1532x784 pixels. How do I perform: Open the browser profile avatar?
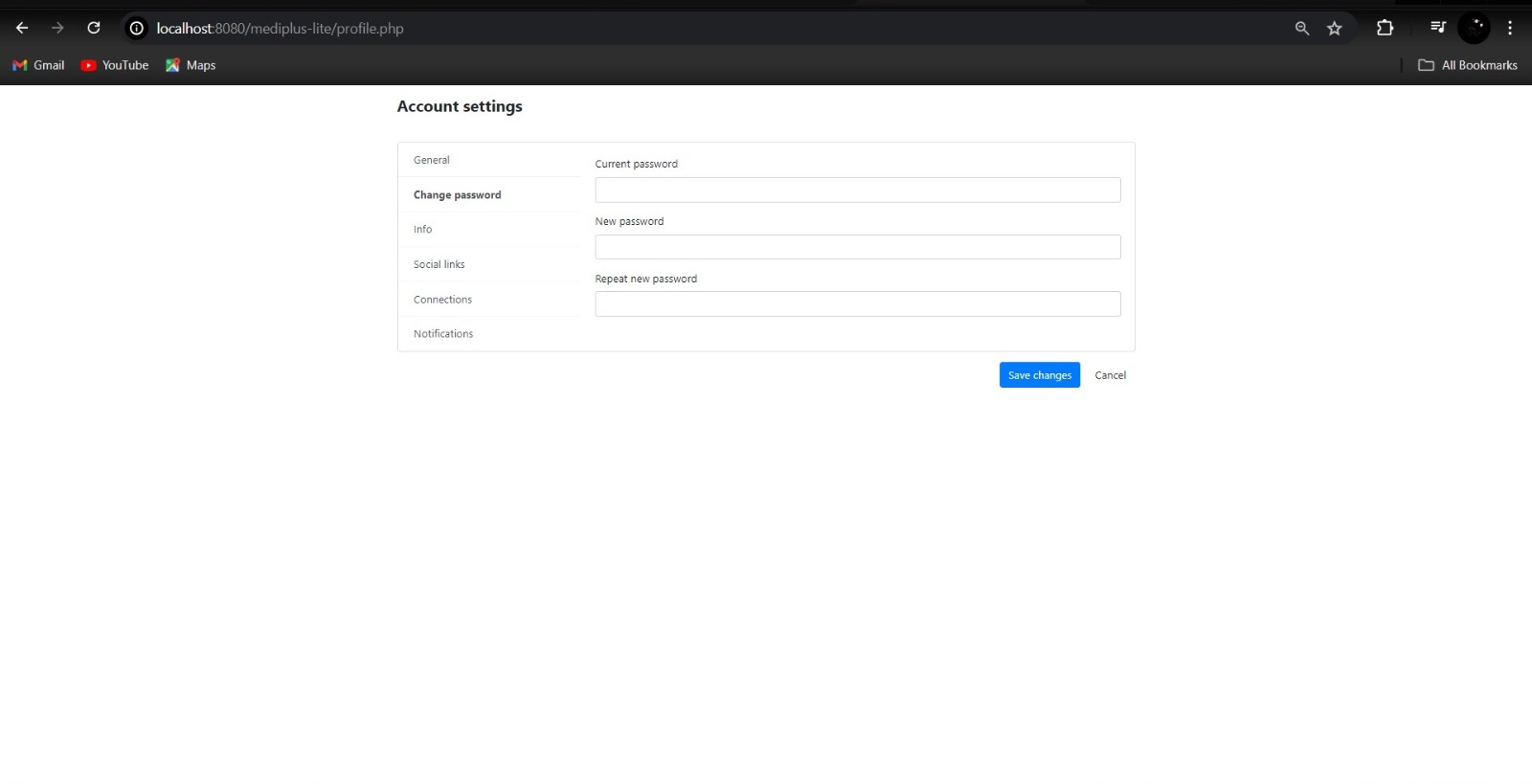[x=1475, y=28]
